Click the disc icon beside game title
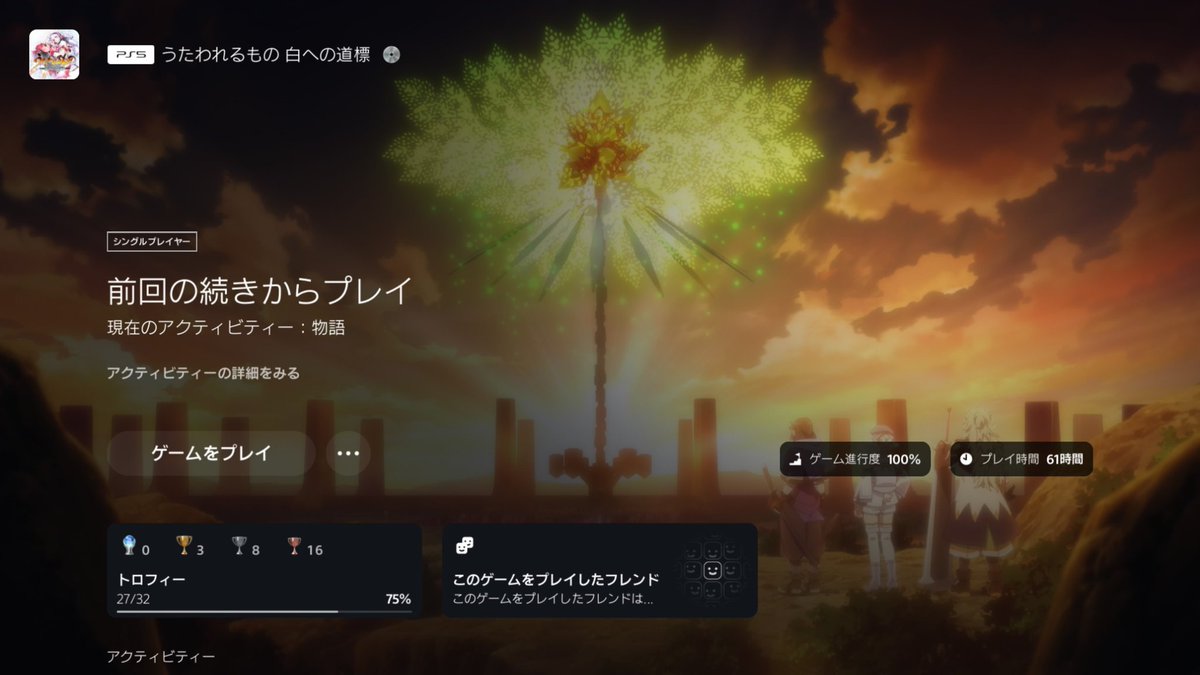The image size is (1200, 675). [x=391, y=55]
